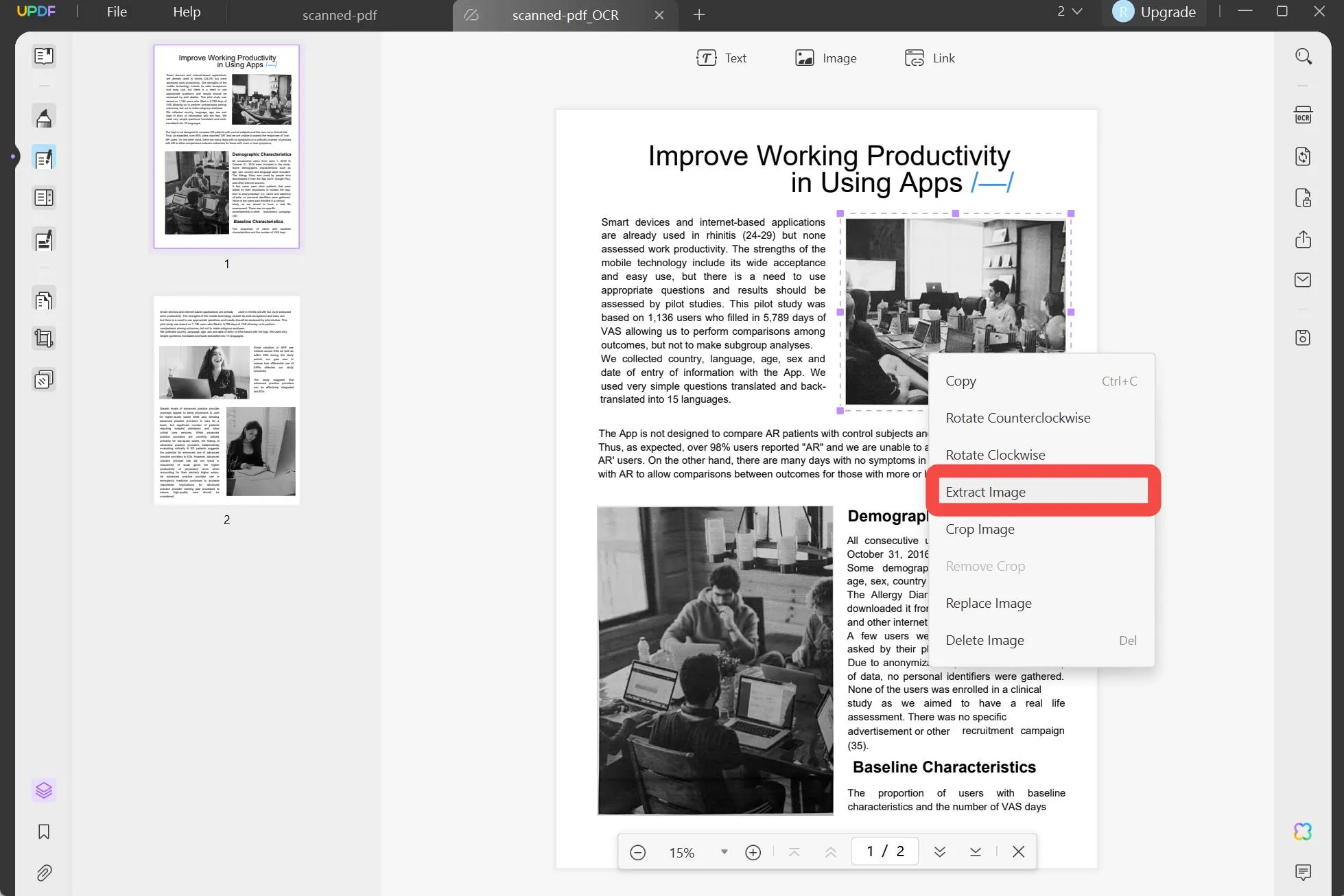This screenshot has width=1344, height=896.
Task: Open the search magnifier in right sidebar
Action: click(x=1303, y=56)
